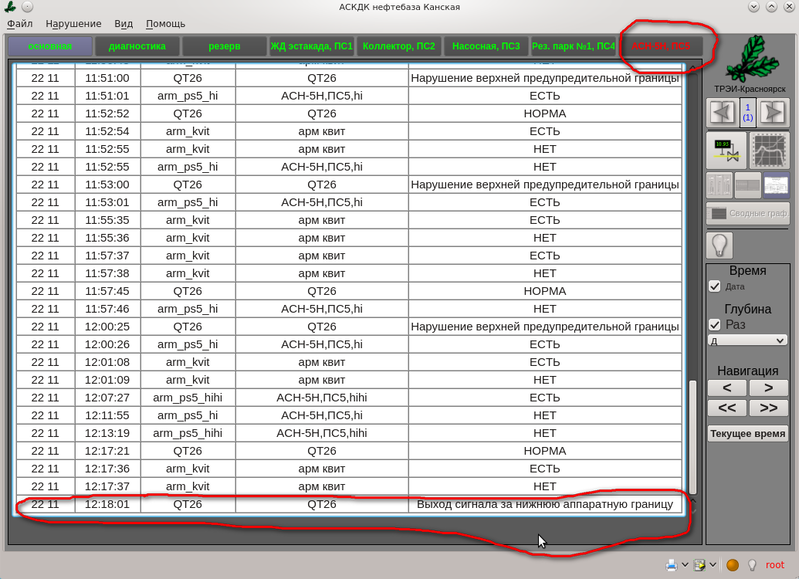Click the >> fast forward navigation button
The height and width of the screenshot is (579, 799).
point(769,407)
